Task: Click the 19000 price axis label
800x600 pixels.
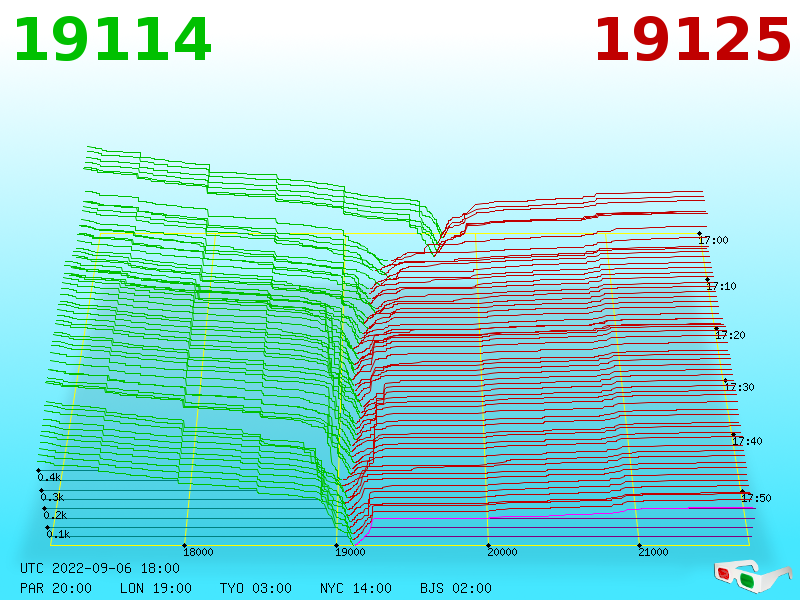Action: (351, 552)
